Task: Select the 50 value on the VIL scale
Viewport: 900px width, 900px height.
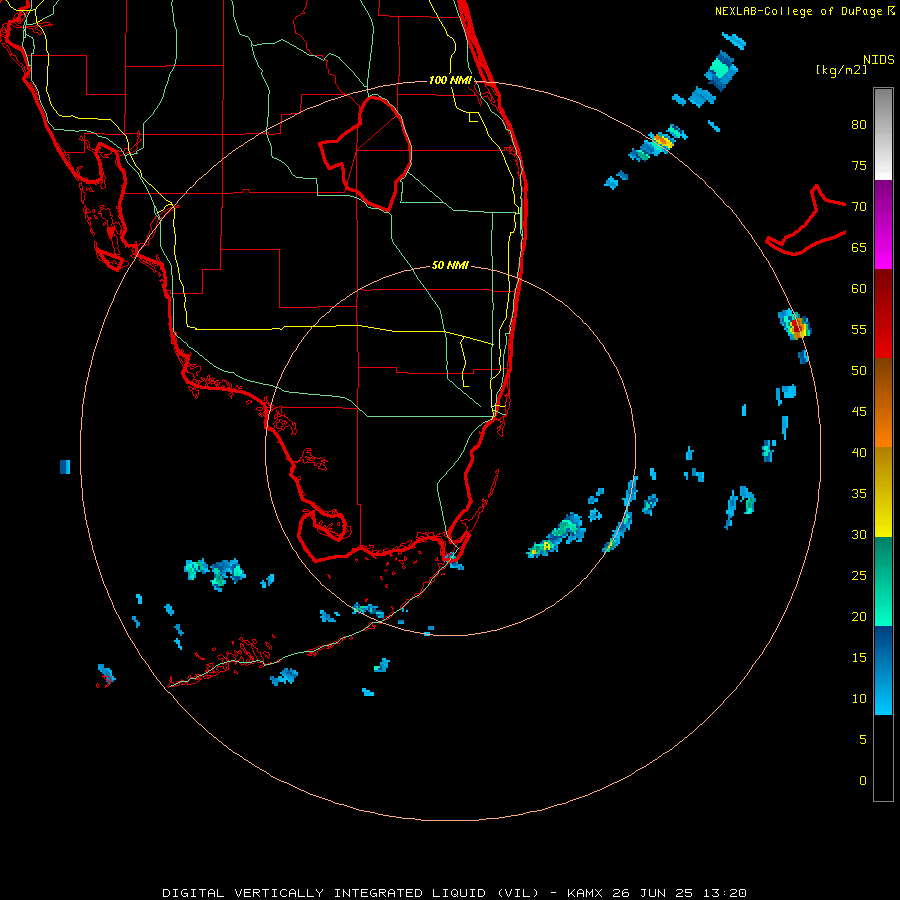Action: click(859, 370)
